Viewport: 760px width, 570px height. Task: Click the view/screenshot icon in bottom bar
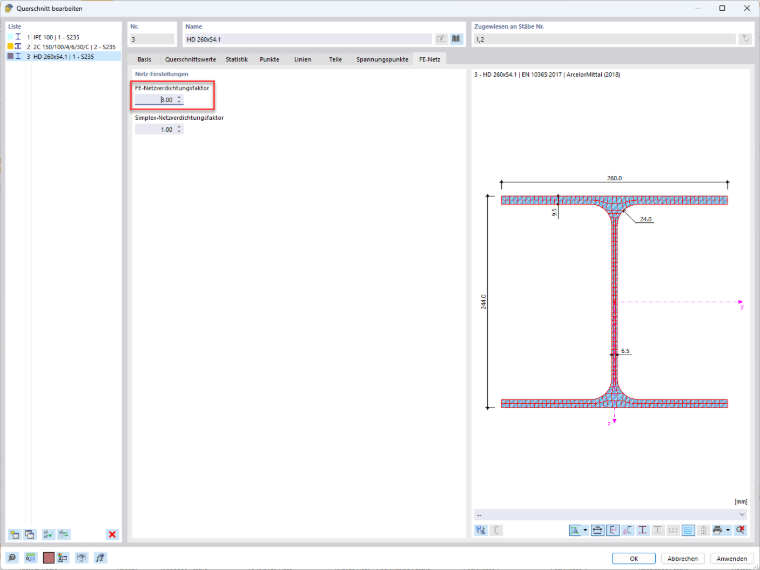[82, 557]
